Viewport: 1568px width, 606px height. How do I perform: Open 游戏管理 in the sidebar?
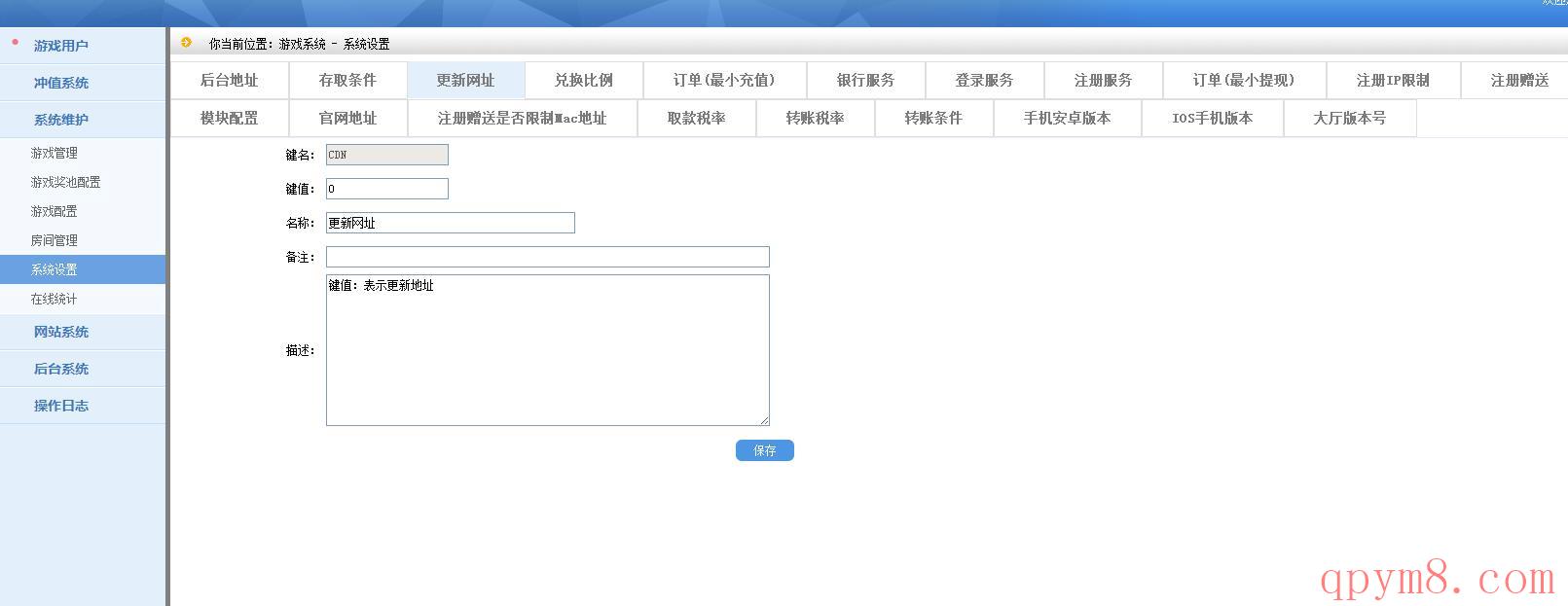pos(83,153)
